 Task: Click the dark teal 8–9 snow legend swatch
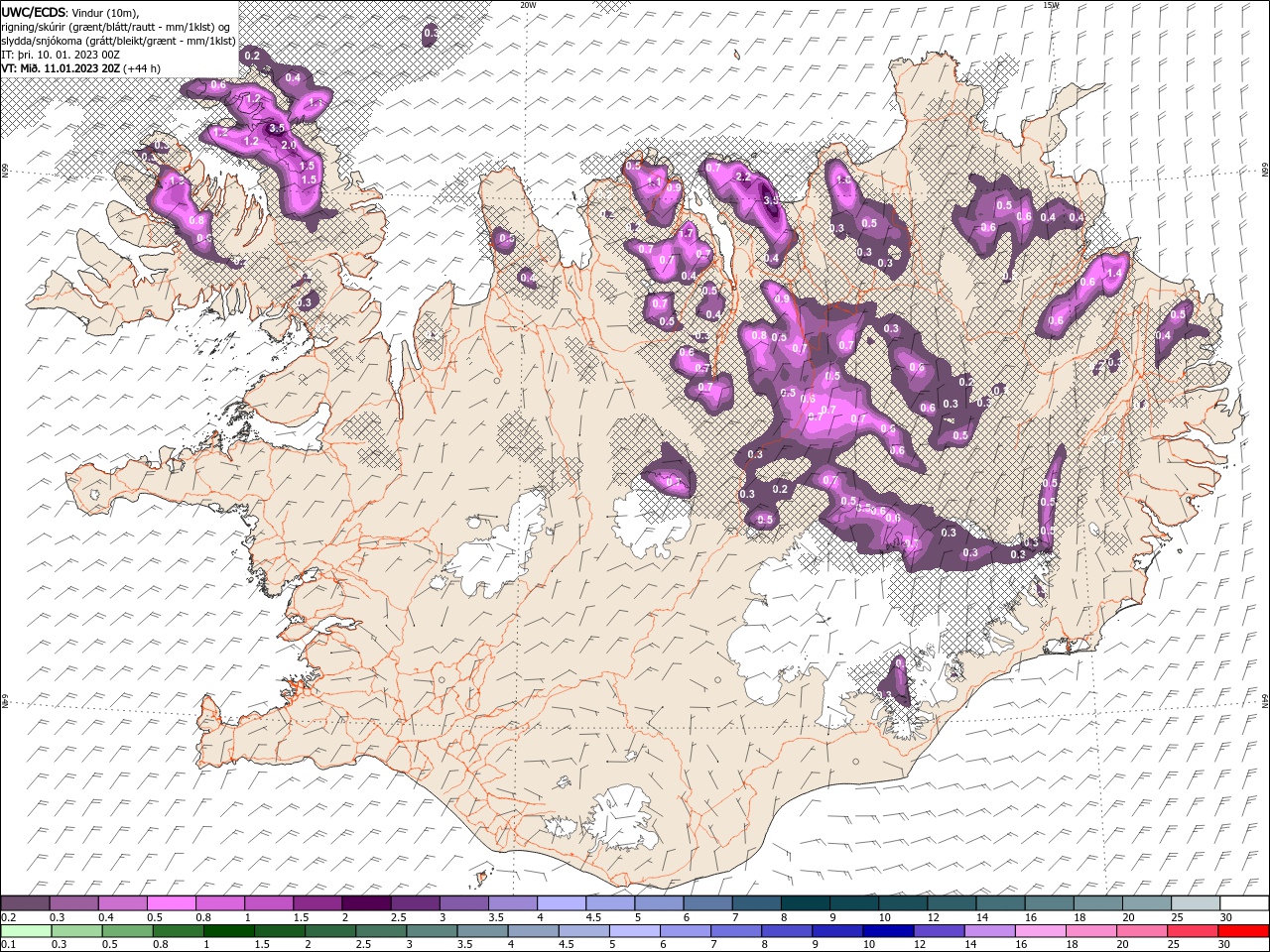coord(806,903)
